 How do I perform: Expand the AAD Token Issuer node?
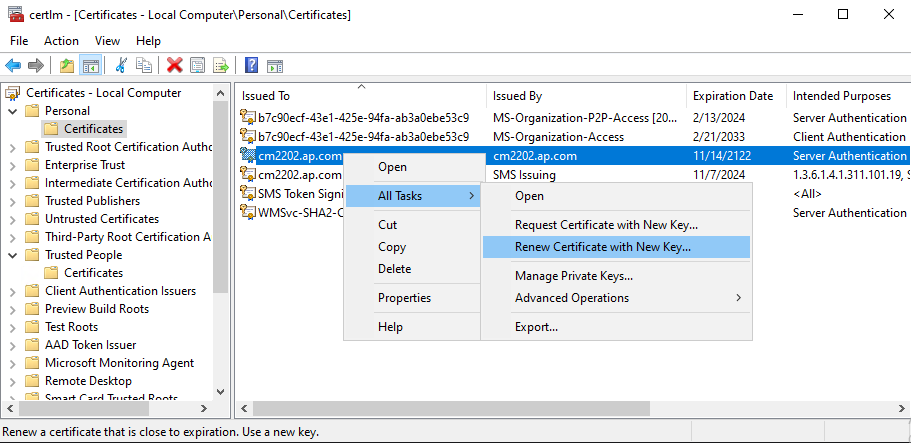coord(13,345)
